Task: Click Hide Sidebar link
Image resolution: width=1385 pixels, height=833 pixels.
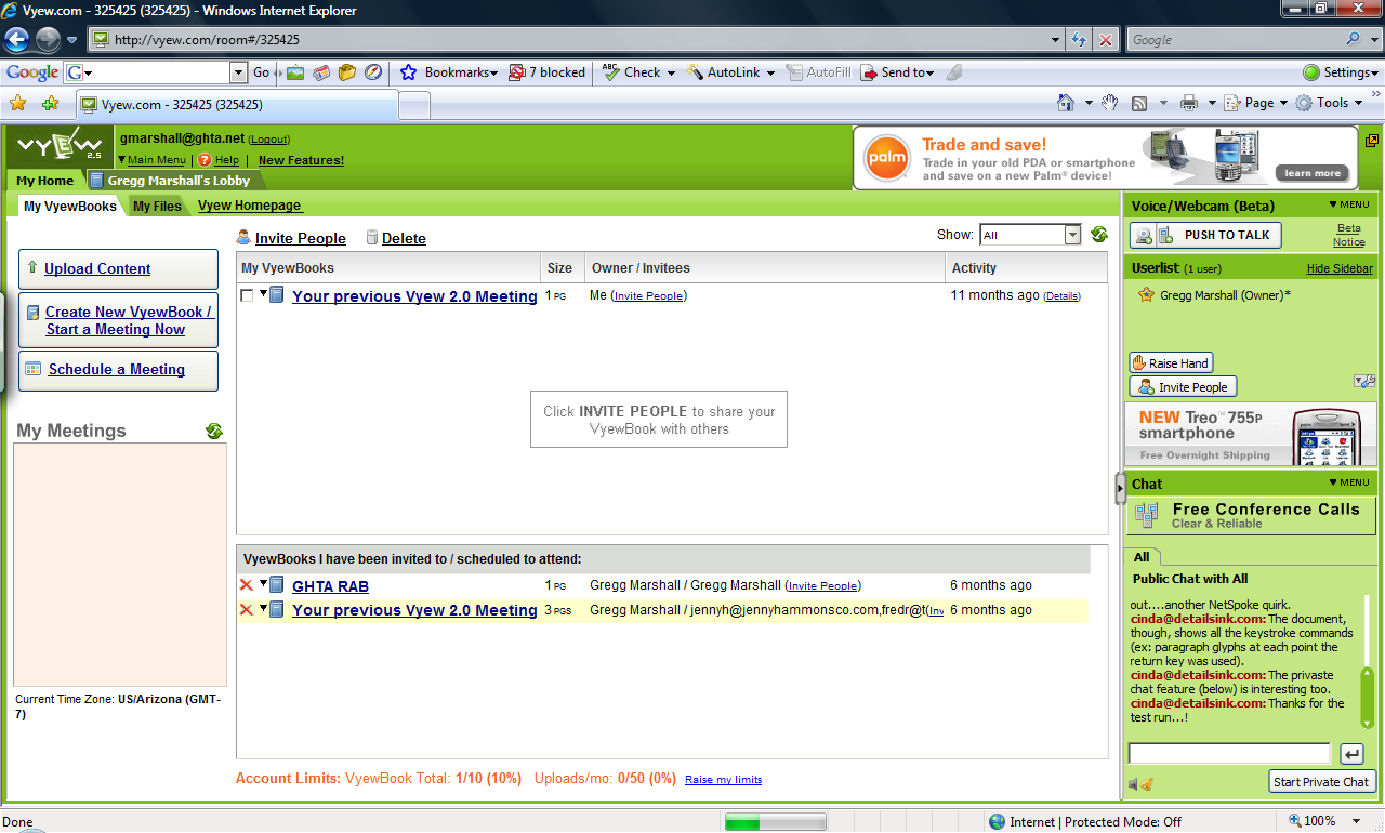Action: pyautogui.click(x=1339, y=269)
